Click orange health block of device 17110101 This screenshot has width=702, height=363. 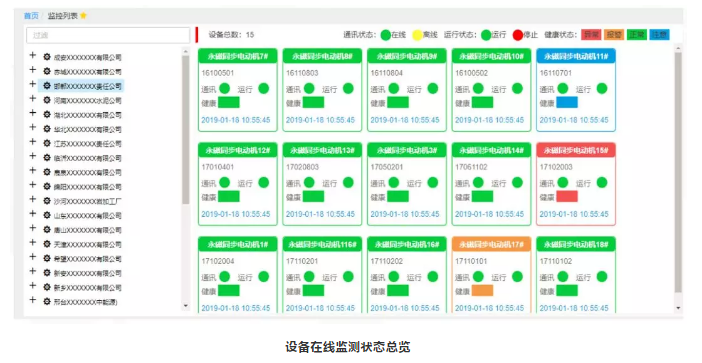click(x=482, y=290)
